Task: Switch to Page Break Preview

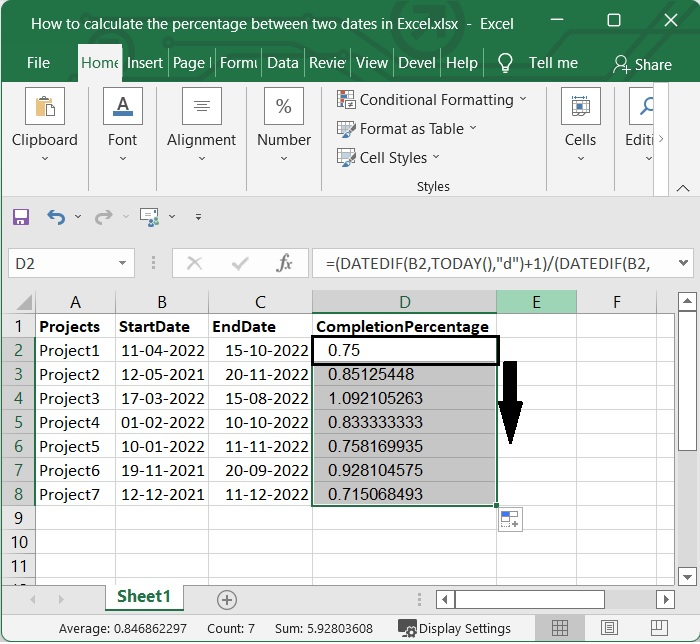Action: pos(659,628)
